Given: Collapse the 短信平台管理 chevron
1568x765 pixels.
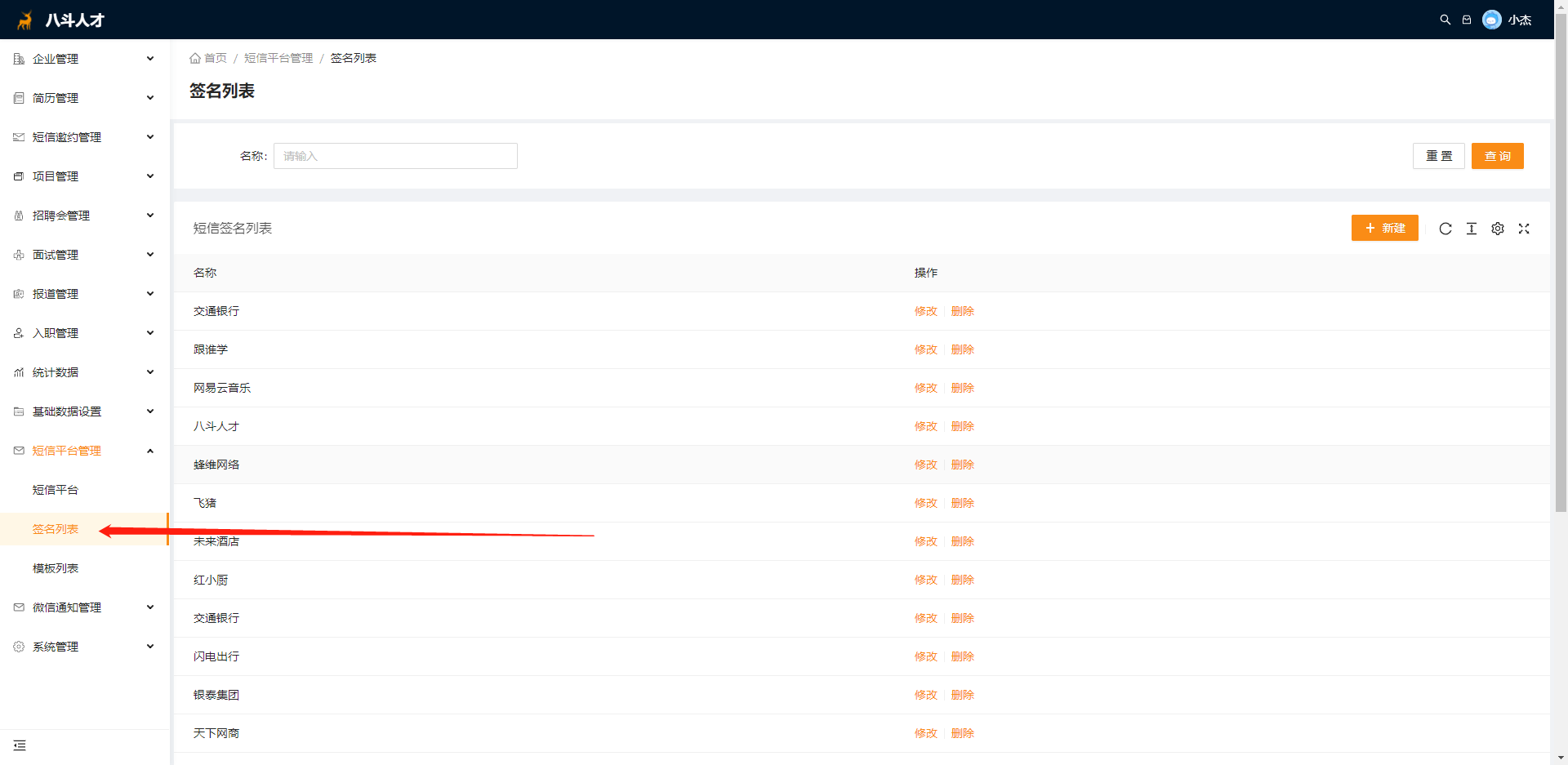Looking at the screenshot, I should [150, 451].
